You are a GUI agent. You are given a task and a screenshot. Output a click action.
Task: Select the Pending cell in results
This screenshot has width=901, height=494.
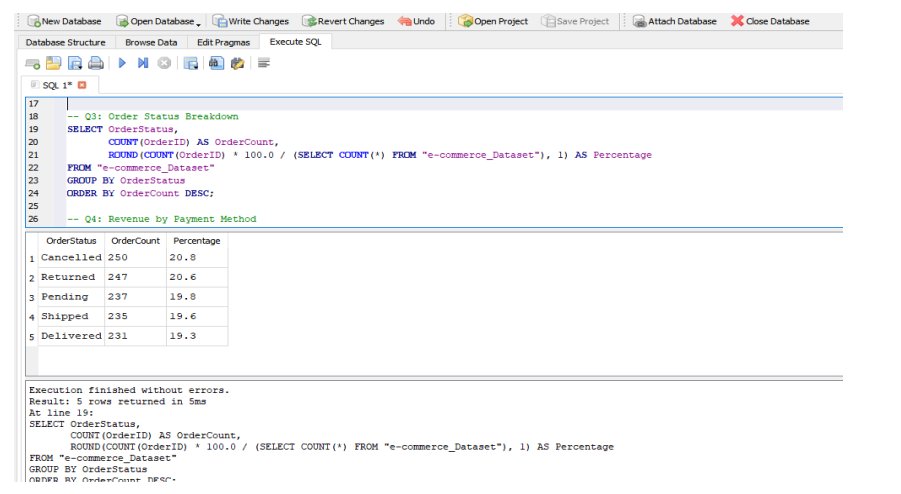[71, 297]
